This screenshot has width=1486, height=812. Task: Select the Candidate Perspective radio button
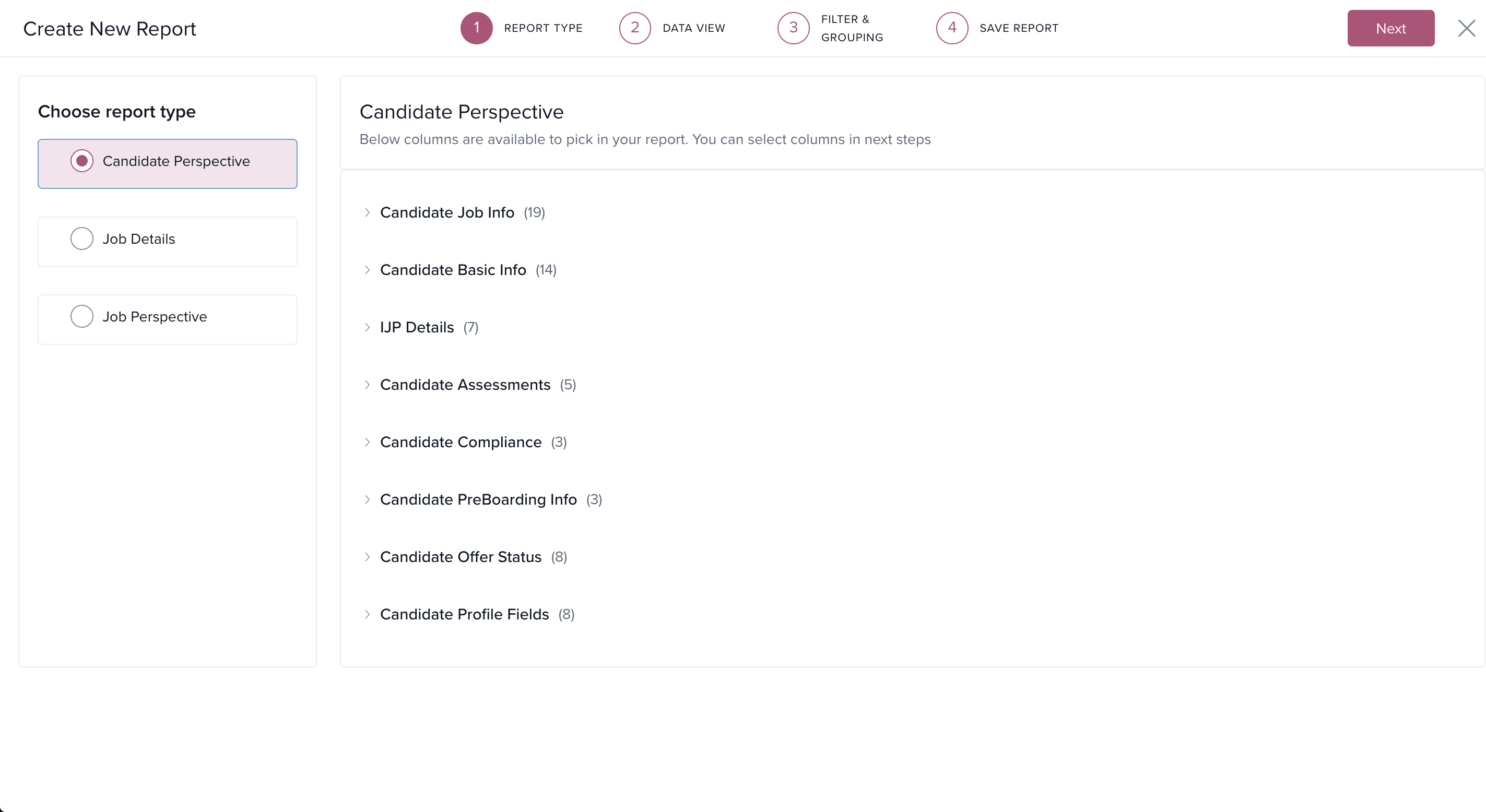[x=82, y=161]
